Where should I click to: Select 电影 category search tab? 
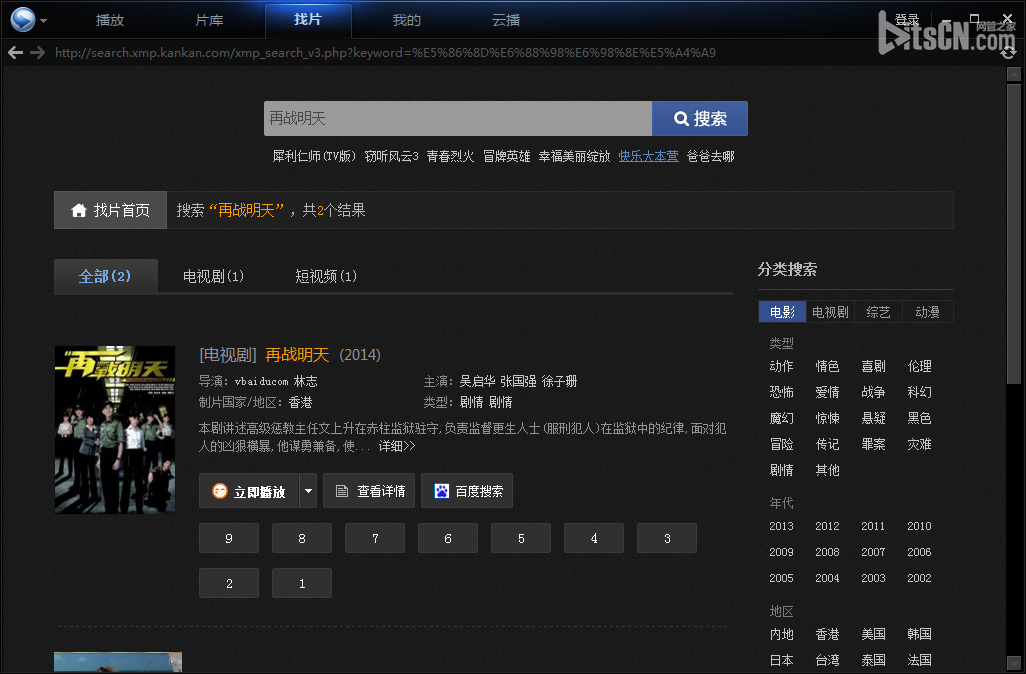pos(783,312)
